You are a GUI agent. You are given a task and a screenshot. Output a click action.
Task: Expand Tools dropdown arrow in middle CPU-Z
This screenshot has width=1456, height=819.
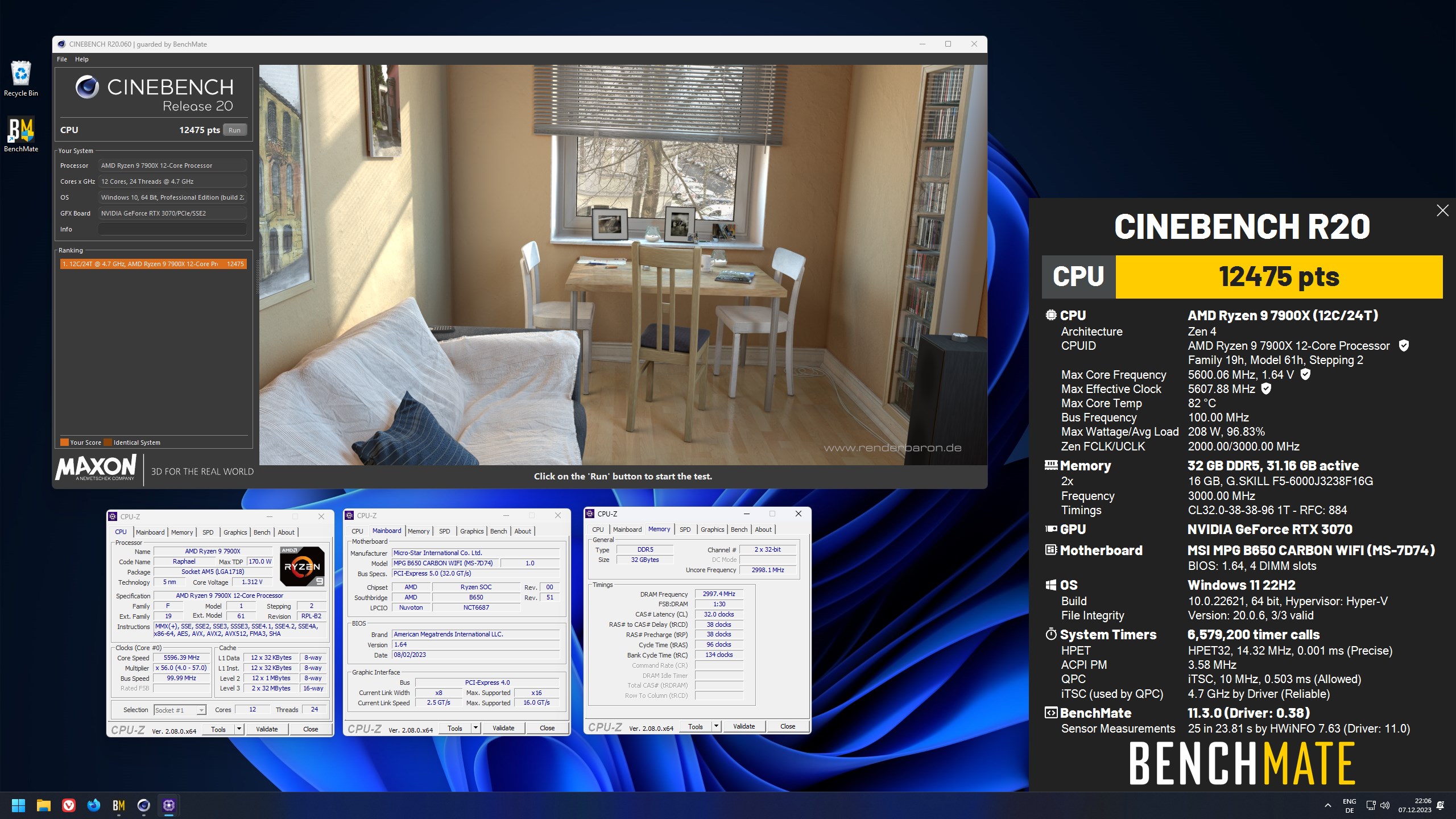[x=475, y=727]
